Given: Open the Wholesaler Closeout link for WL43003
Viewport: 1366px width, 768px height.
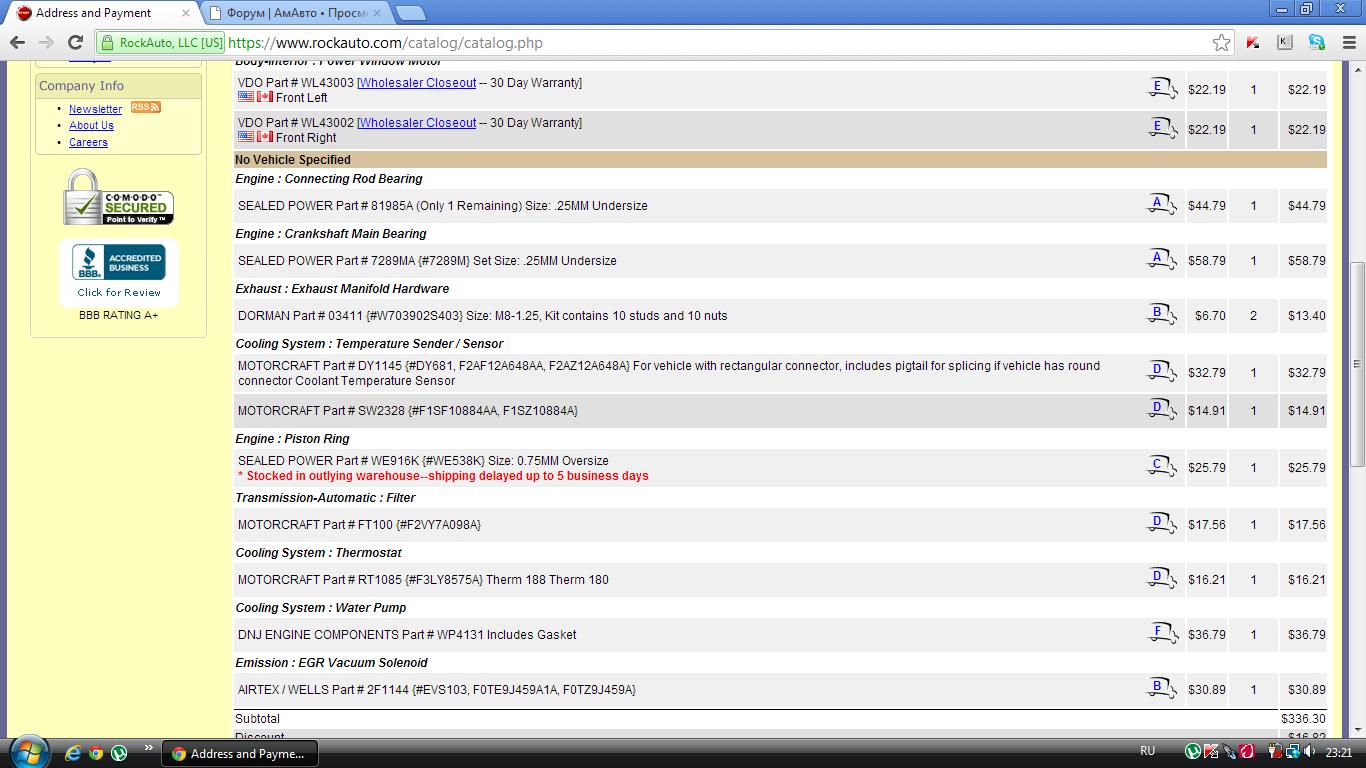Looking at the screenshot, I should [418, 83].
